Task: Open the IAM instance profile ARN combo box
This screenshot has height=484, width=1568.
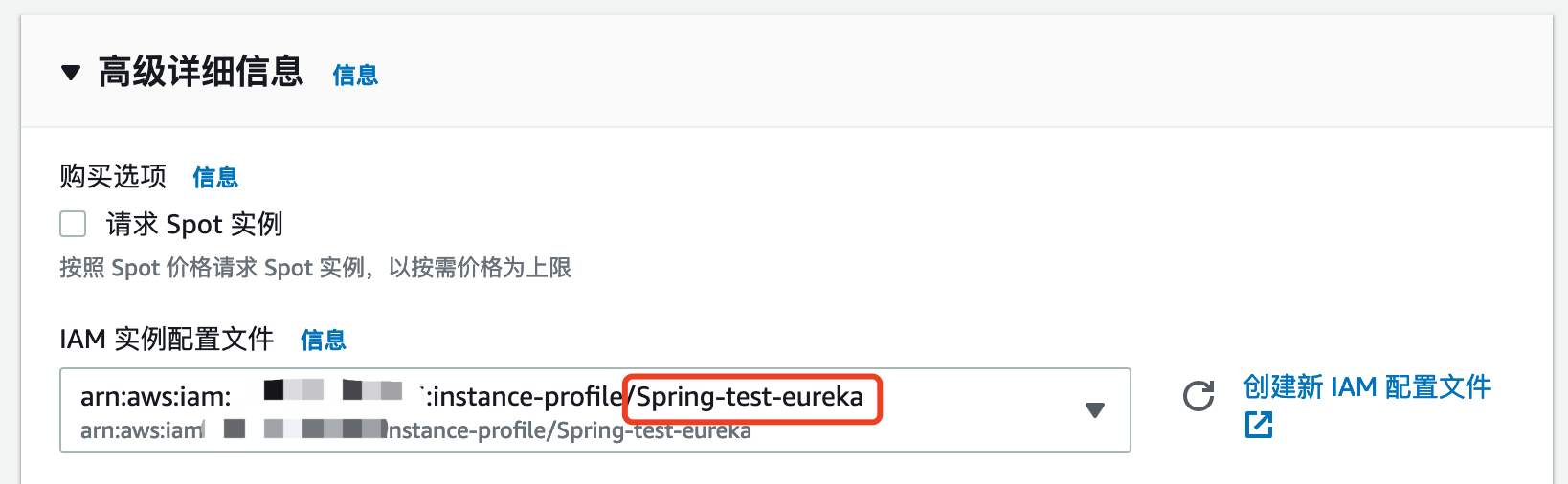Action: [594, 410]
